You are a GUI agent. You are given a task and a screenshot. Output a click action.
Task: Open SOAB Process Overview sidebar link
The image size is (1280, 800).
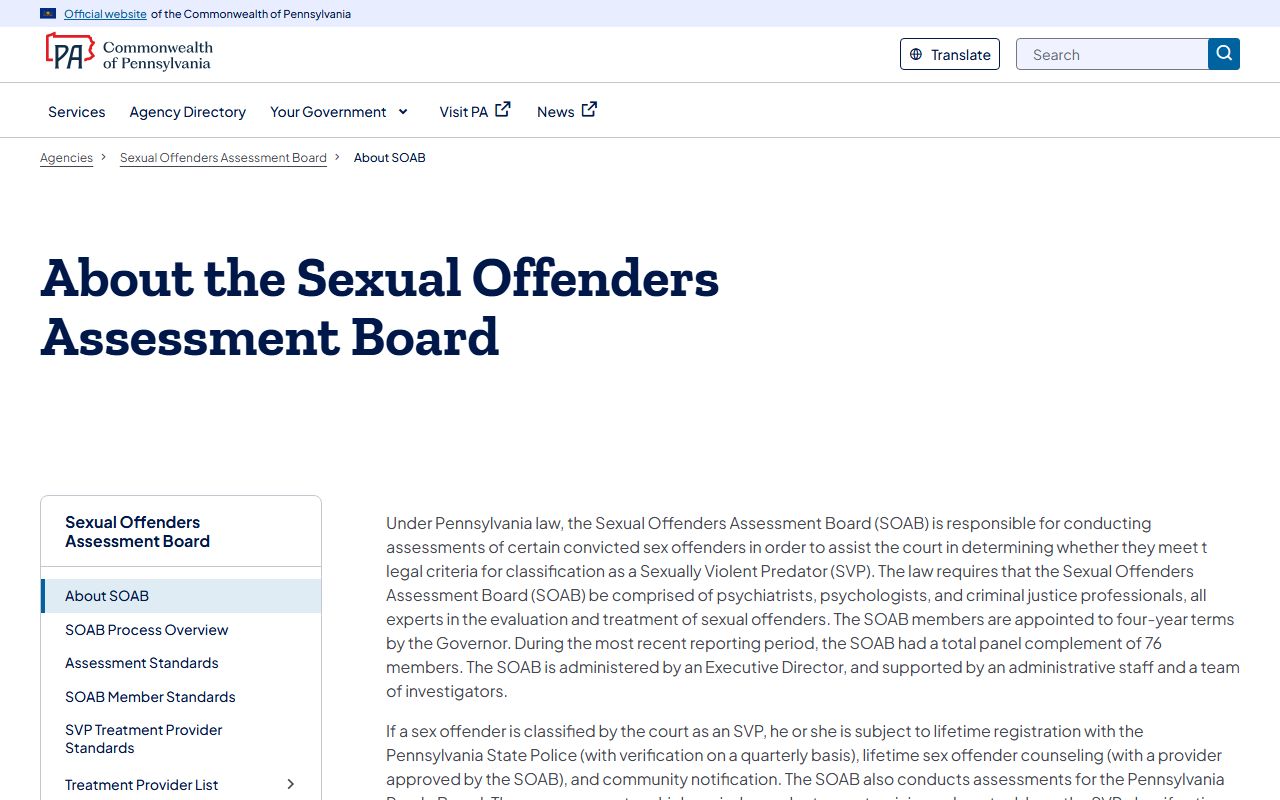(x=147, y=630)
